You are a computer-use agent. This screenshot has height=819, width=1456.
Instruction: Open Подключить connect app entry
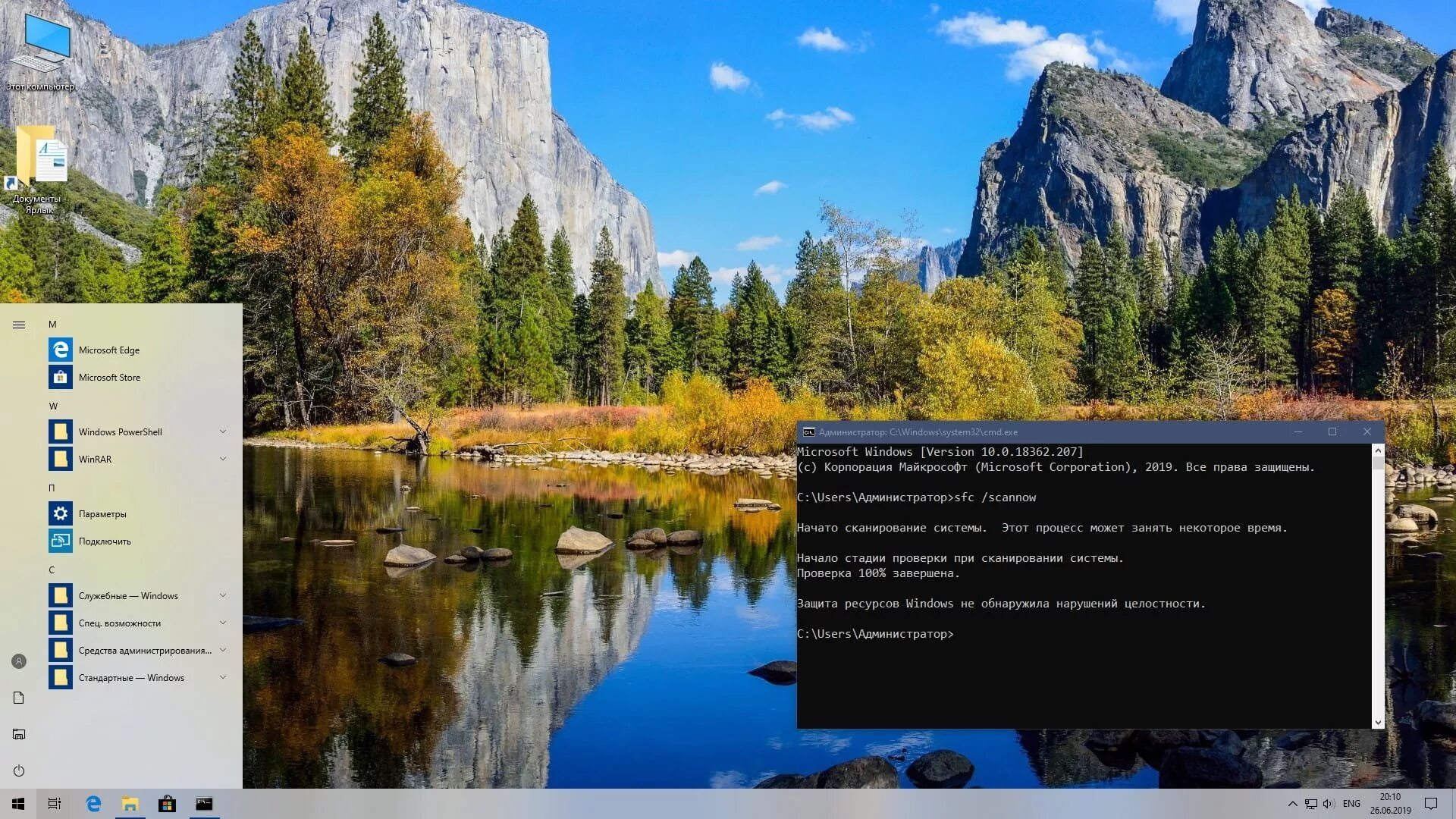click(104, 541)
